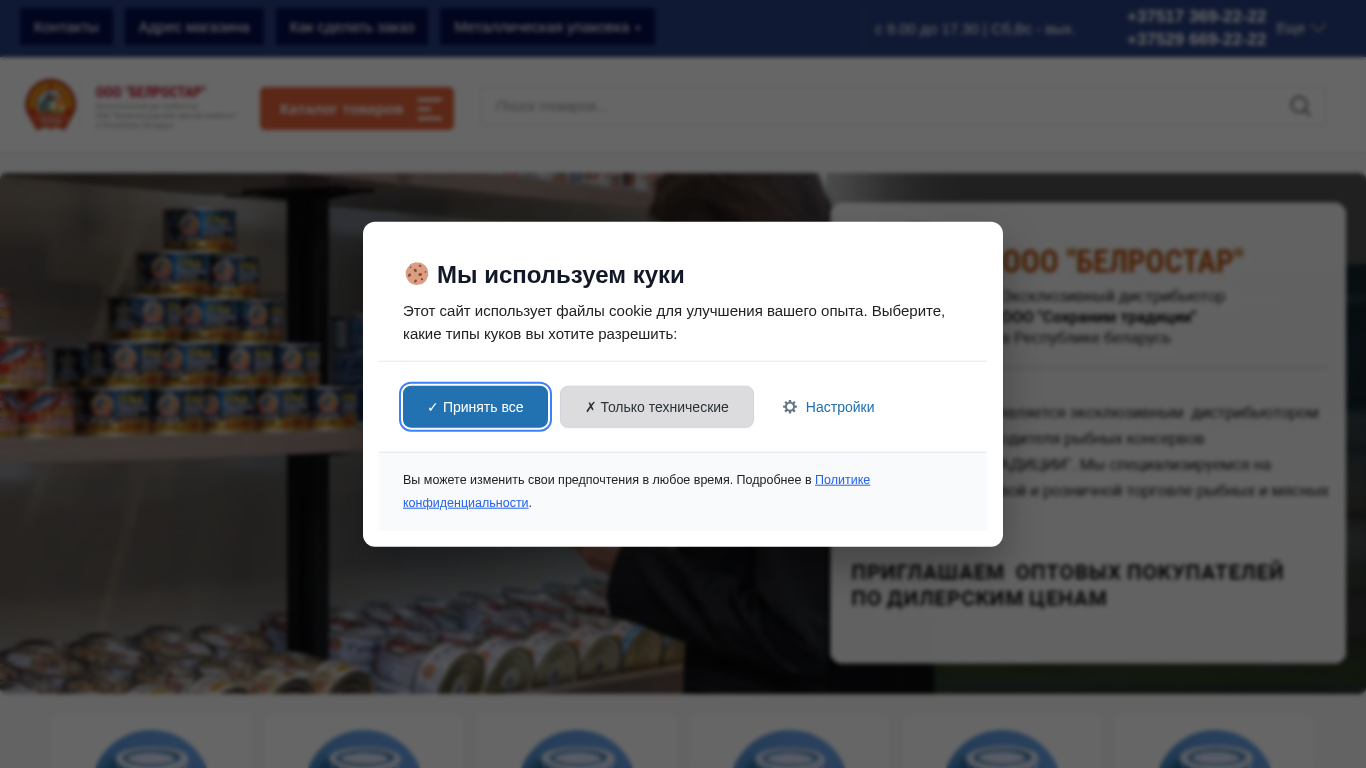Call phone number +37529 669-22-22

click(1196, 40)
